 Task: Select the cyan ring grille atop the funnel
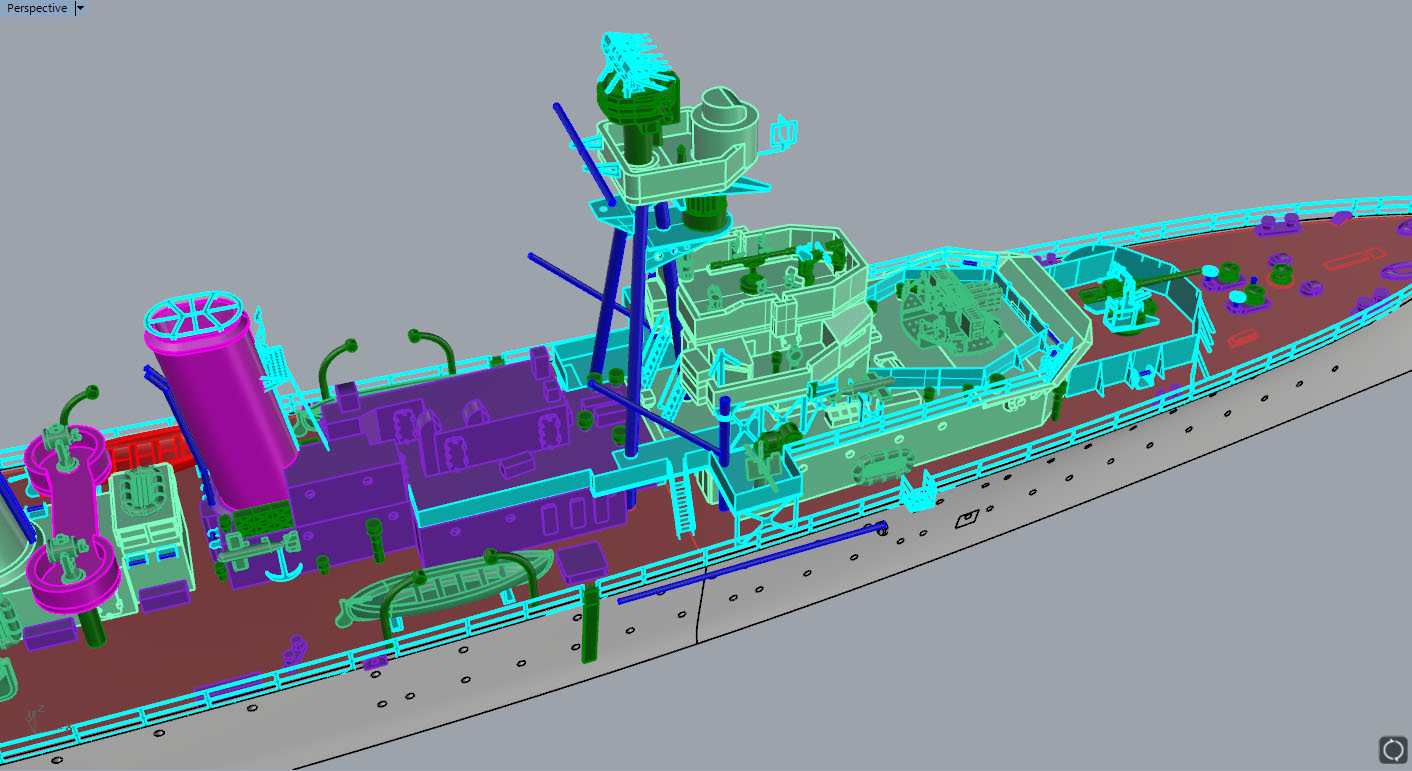(196, 316)
